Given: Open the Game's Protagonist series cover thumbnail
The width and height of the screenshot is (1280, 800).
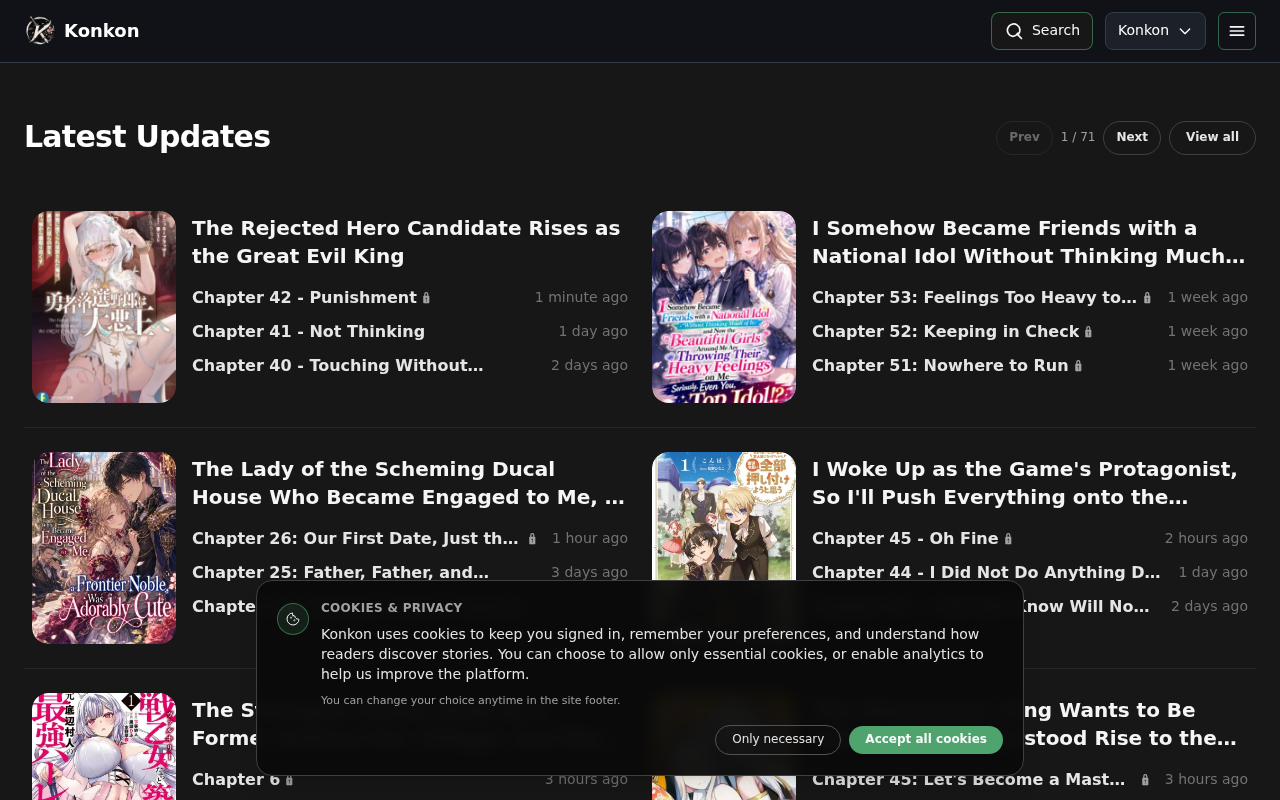Looking at the screenshot, I should 724,517.
